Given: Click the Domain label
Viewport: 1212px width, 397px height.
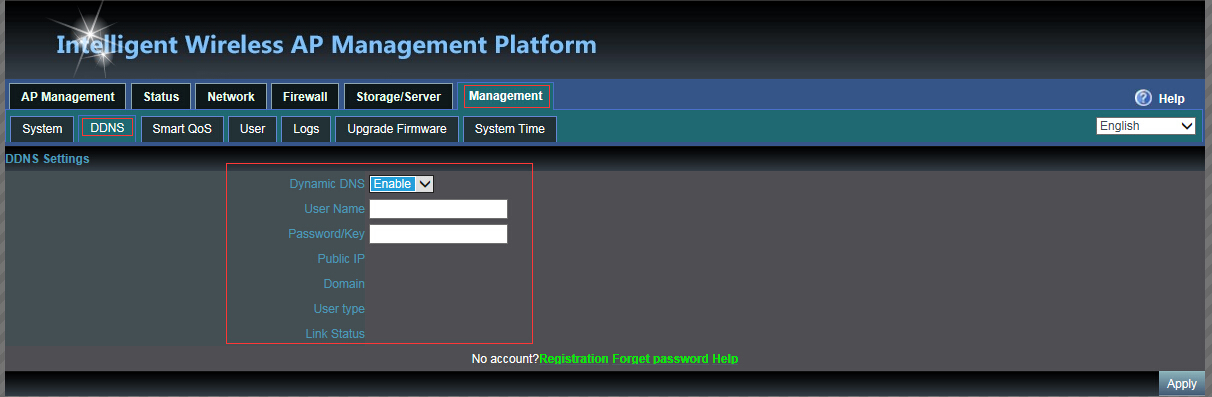Looking at the screenshot, I should point(344,284).
